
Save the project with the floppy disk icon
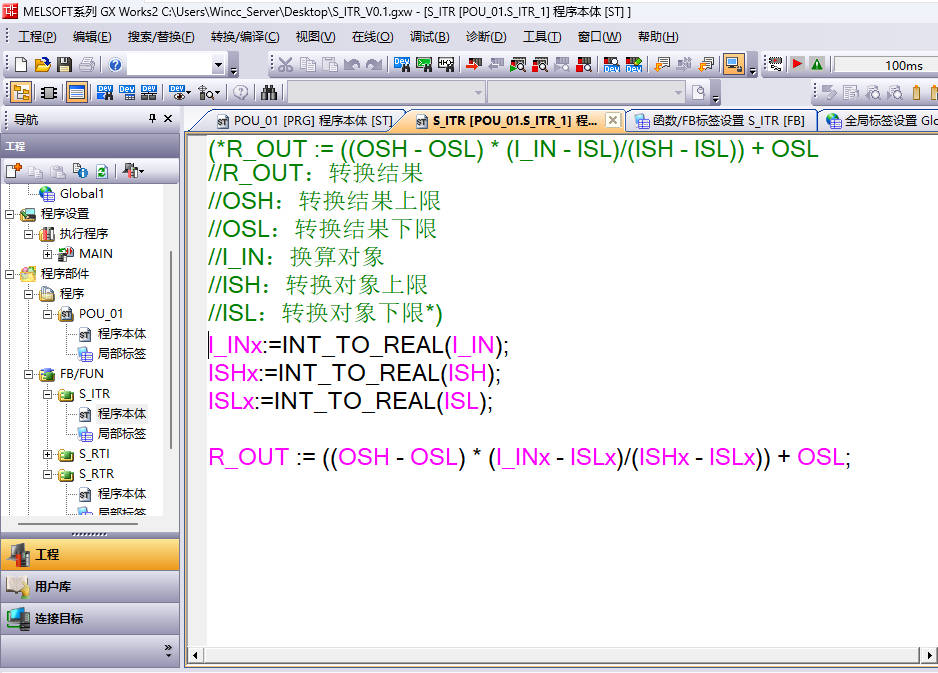(64, 65)
